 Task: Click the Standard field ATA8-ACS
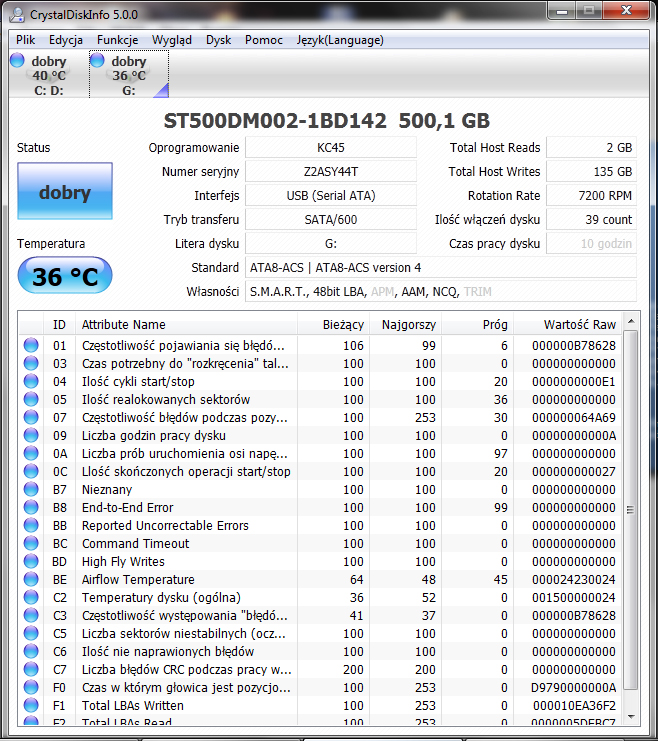click(441, 268)
